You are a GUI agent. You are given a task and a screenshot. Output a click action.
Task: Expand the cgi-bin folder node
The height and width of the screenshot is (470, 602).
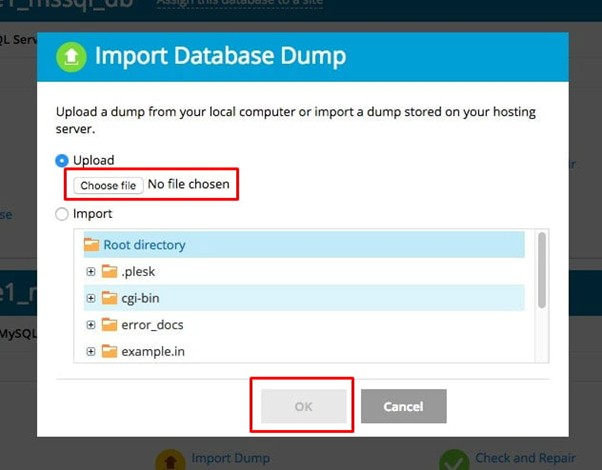pyautogui.click(x=91, y=298)
